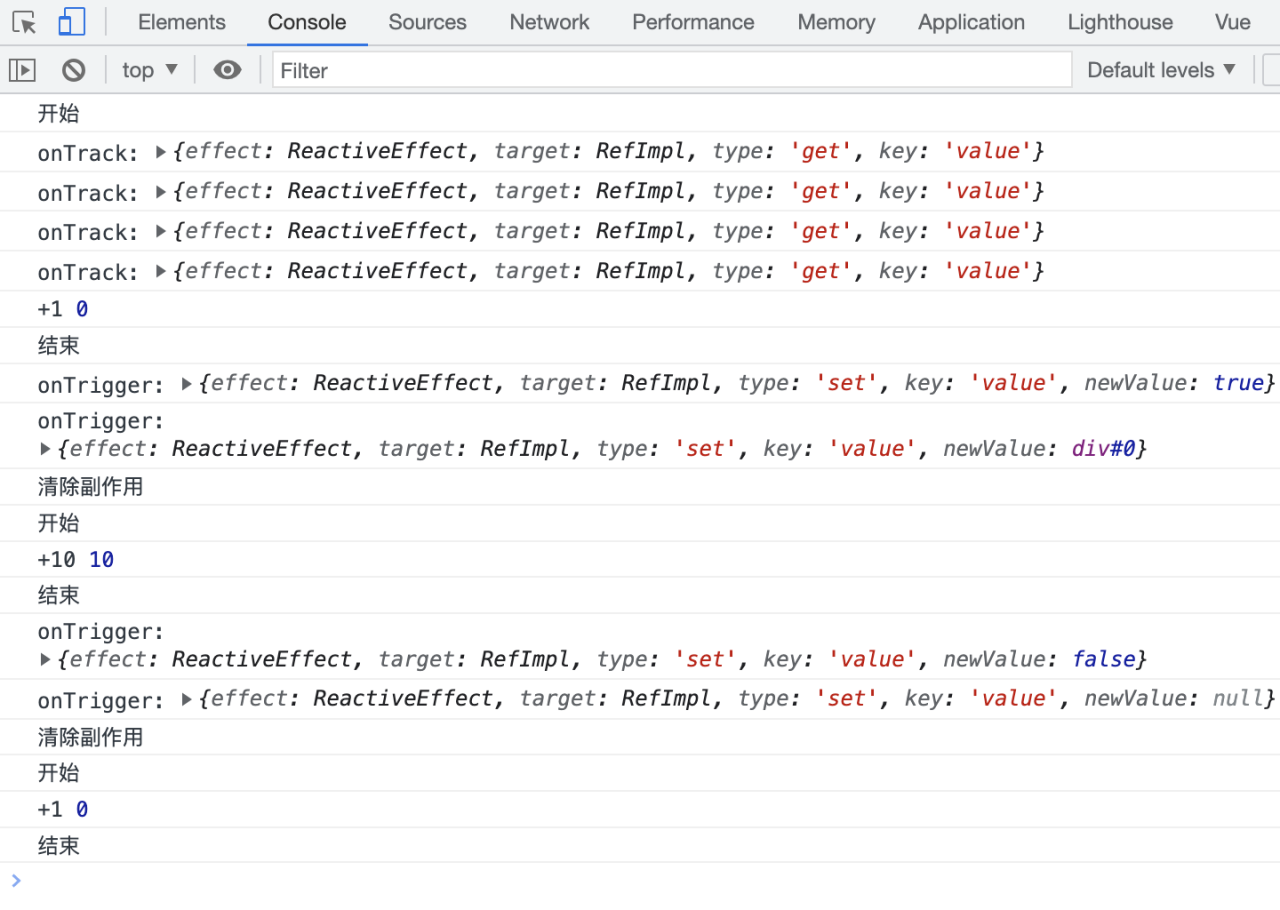The height and width of the screenshot is (910, 1280).
Task: Expand the onTrigger object with newValue div#0
Action: 45,449
